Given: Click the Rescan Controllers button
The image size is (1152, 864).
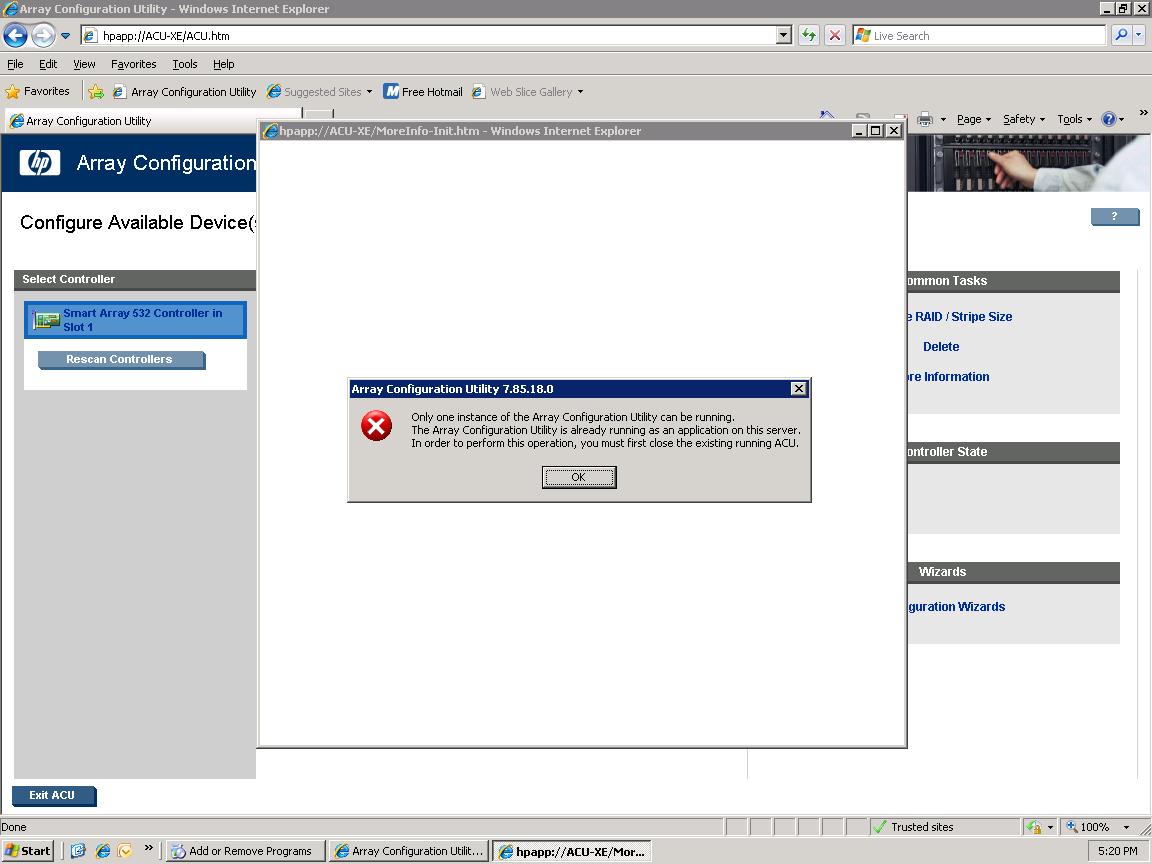Looking at the screenshot, I should tap(121, 360).
